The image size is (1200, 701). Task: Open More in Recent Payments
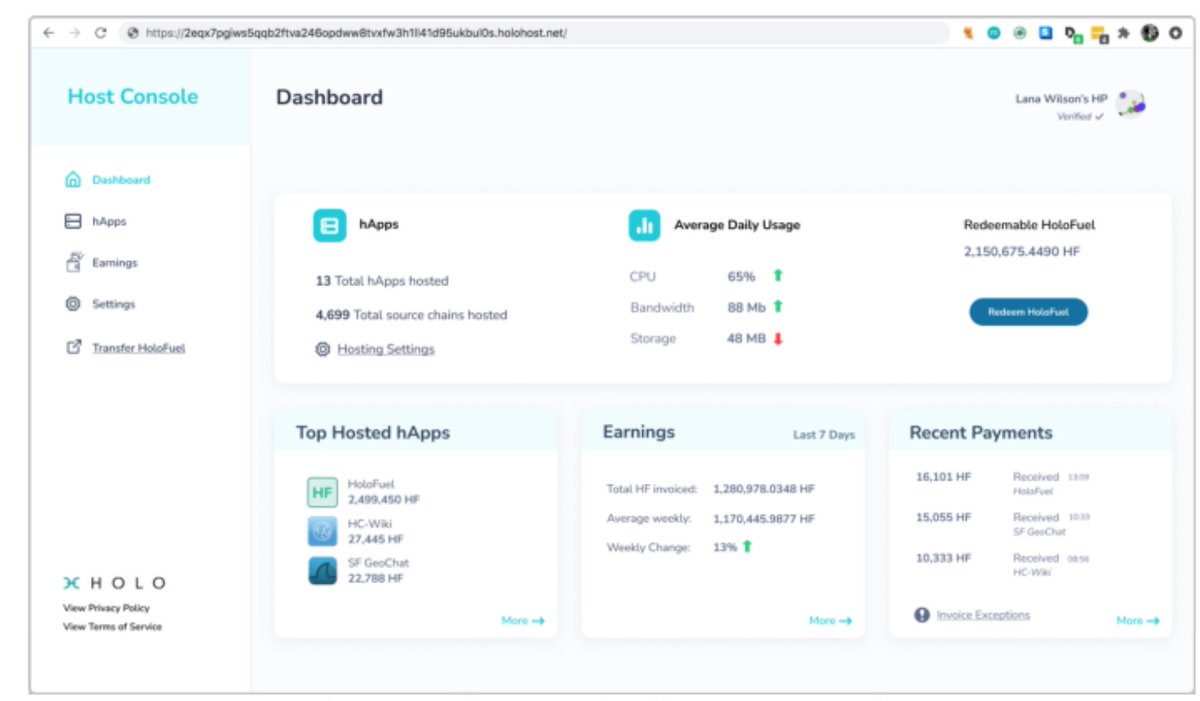pos(1138,621)
